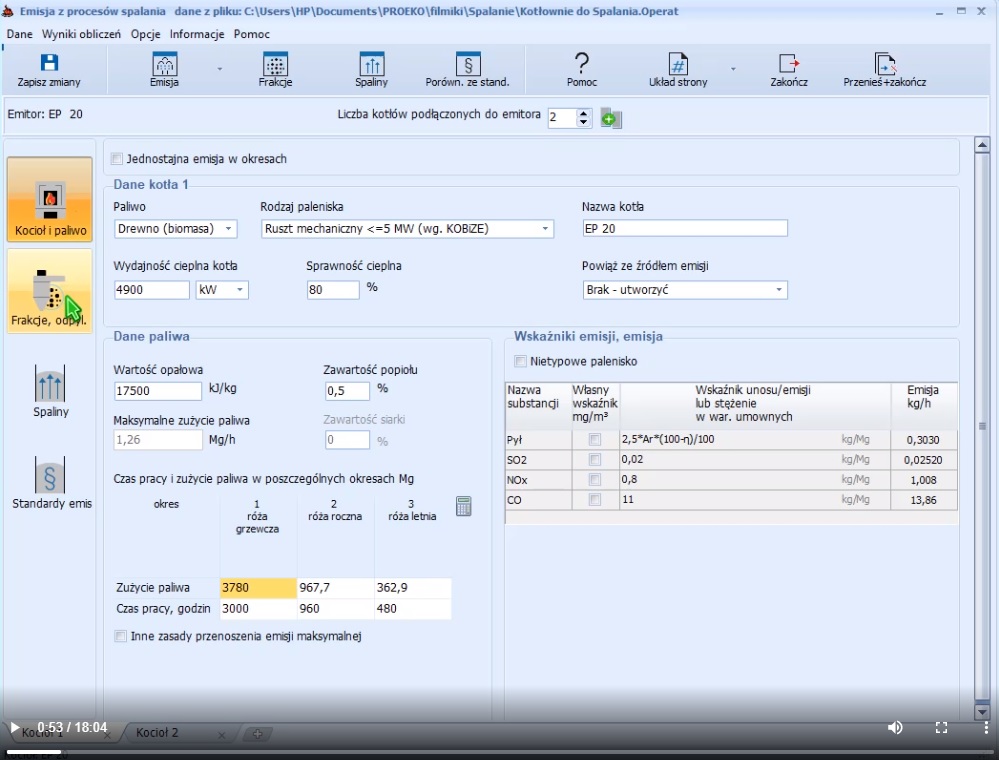Expand the Układ strony dropdown arrow

(733, 69)
